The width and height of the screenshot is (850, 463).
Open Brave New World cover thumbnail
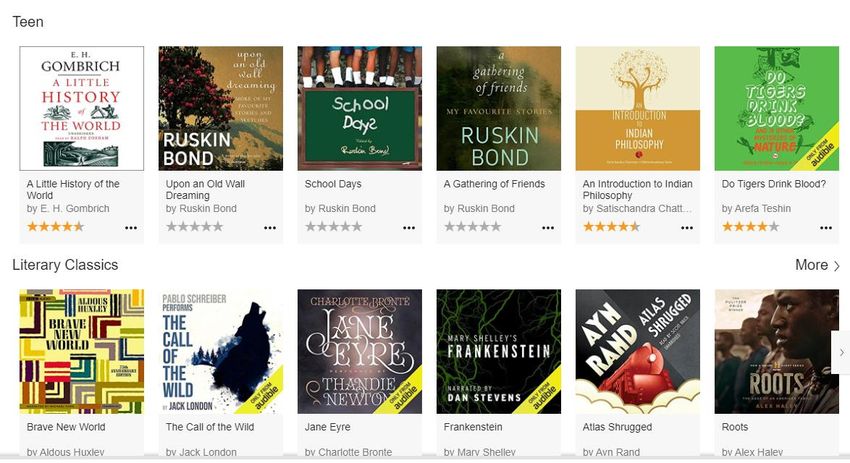pyautogui.click(x=82, y=351)
